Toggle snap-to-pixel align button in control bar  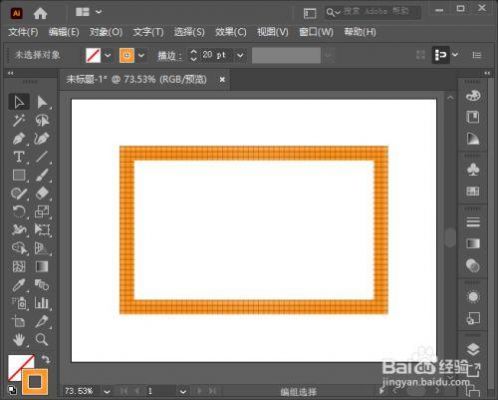pyautogui.click(x=441, y=55)
